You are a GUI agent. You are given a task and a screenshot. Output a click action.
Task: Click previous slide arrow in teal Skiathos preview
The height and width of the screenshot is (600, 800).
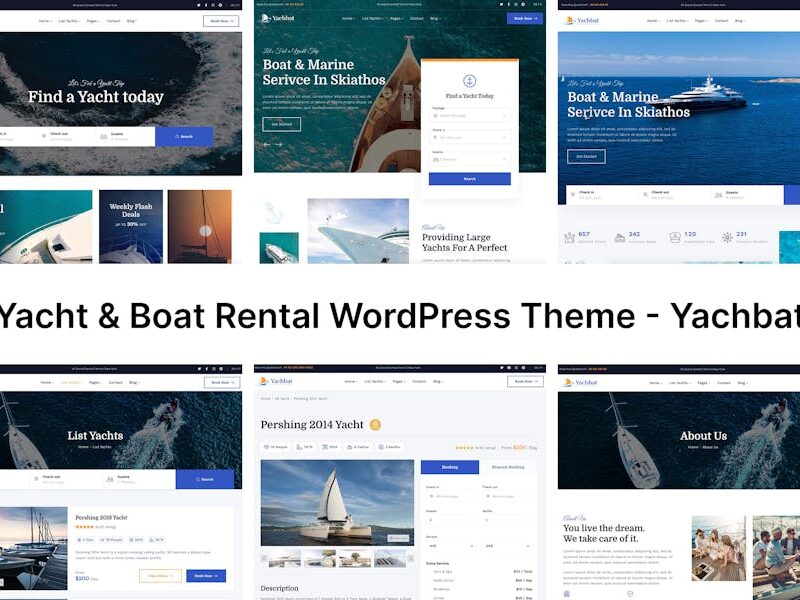[x=266, y=145]
